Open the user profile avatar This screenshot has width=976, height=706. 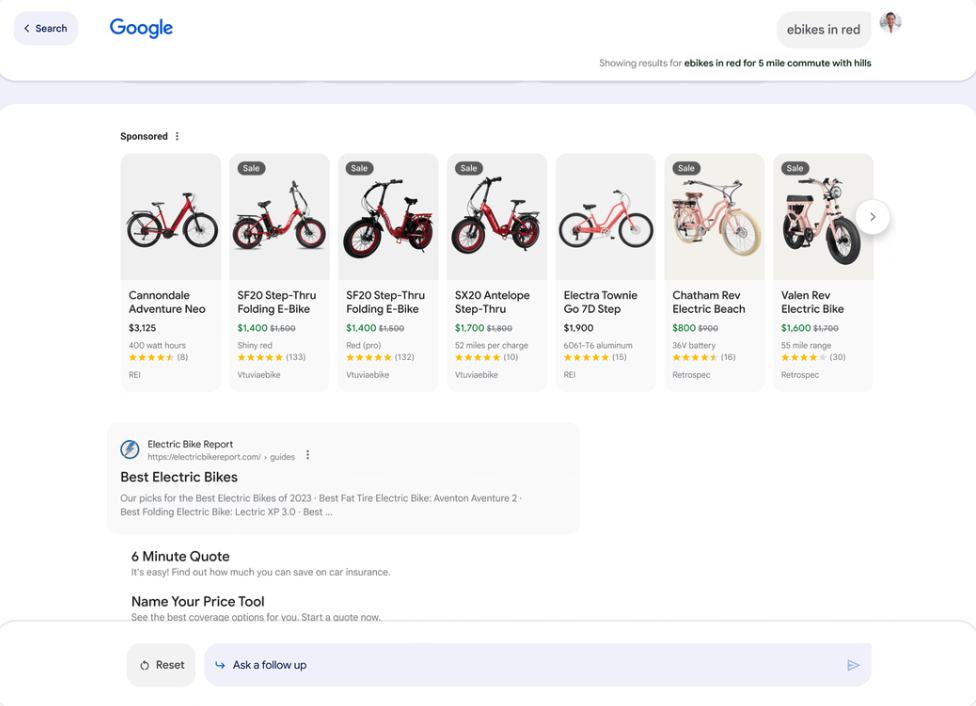(890, 22)
